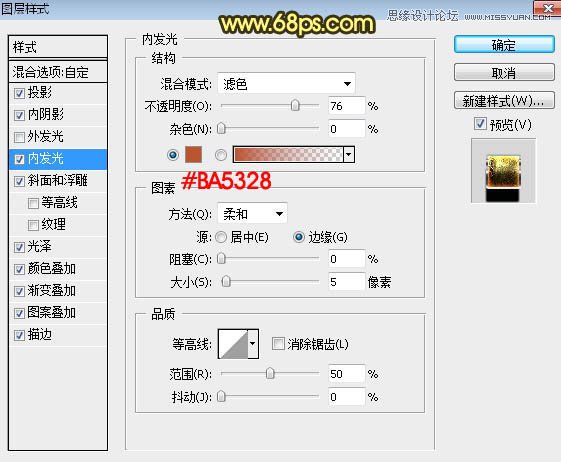561x462 pixels.
Task: Click the 新建样式 new style button
Action: click(504, 101)
